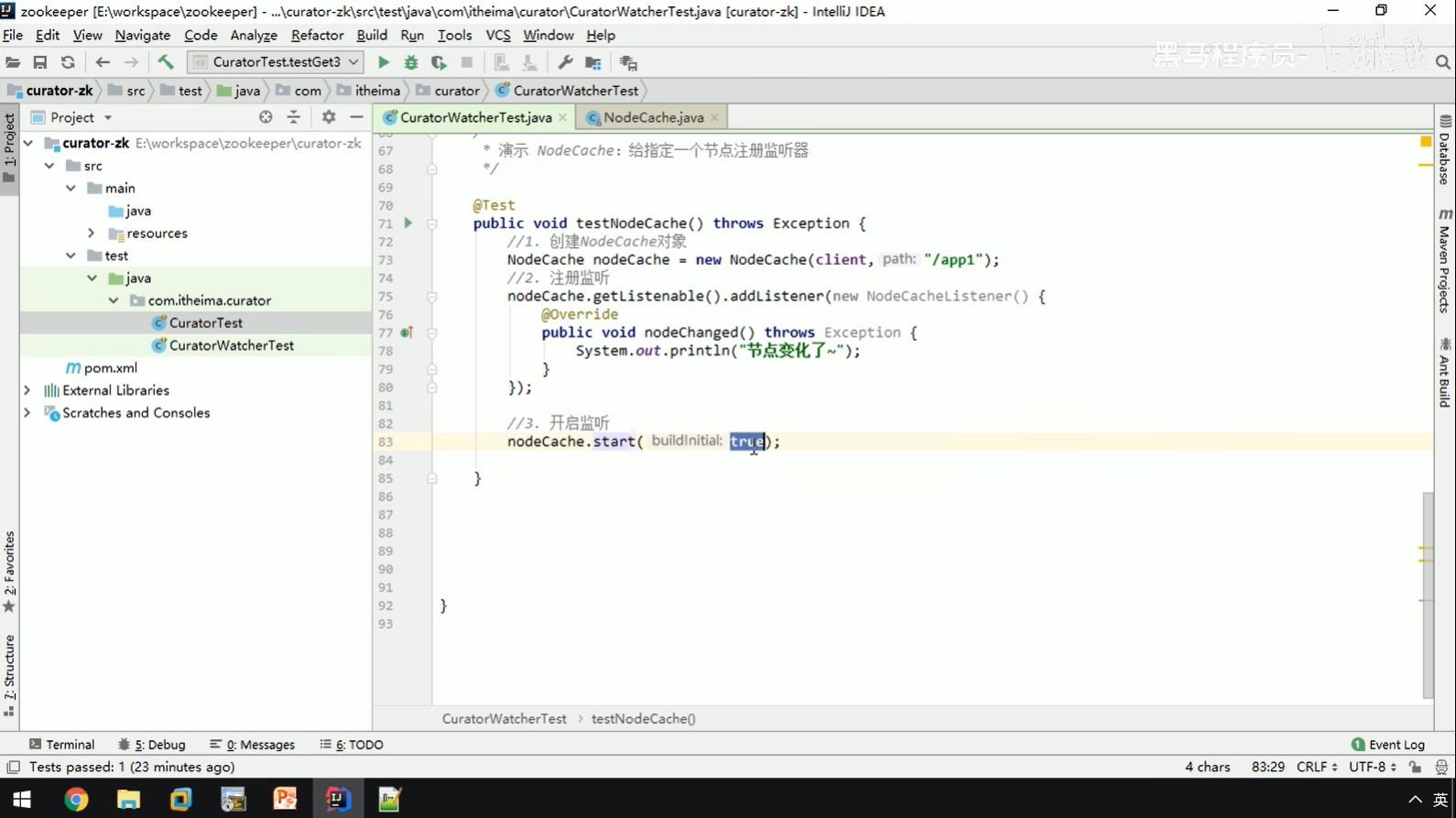The image size is (1456, 818).
Task: Start debugging with the bug icon
Action: (411, 62)
